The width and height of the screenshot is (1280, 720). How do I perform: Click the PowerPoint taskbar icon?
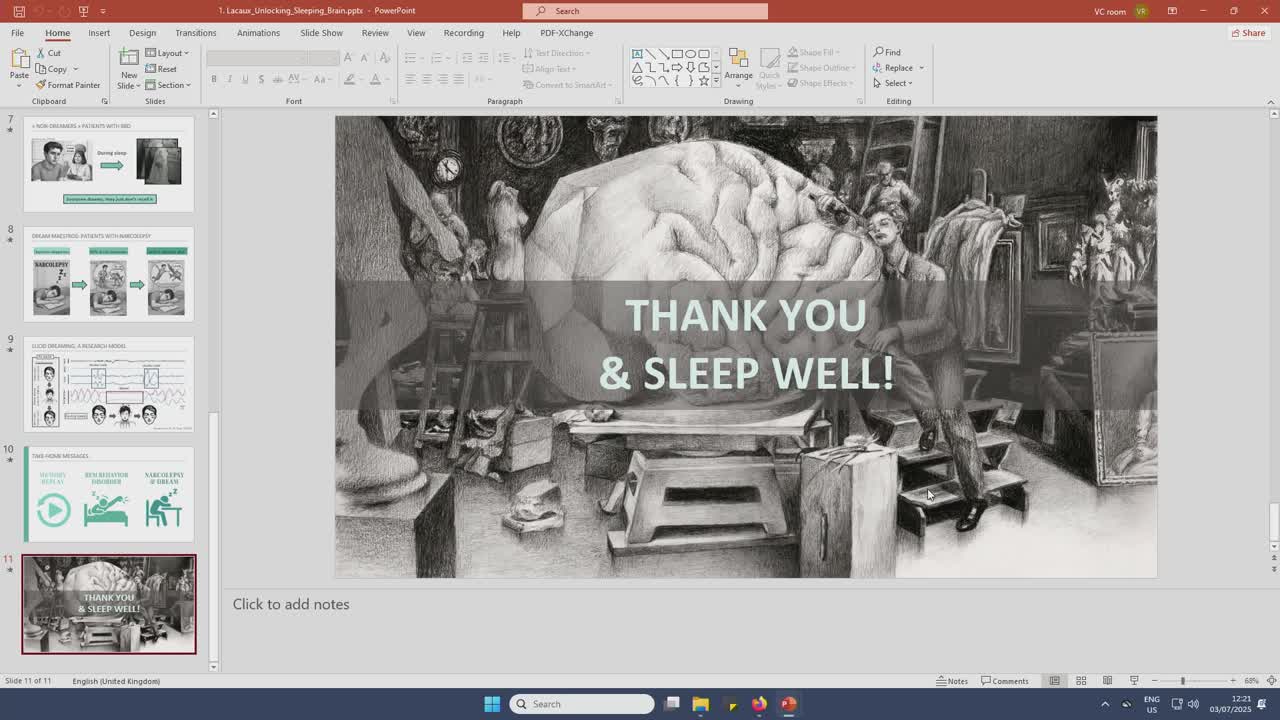(x=788, y=704)
